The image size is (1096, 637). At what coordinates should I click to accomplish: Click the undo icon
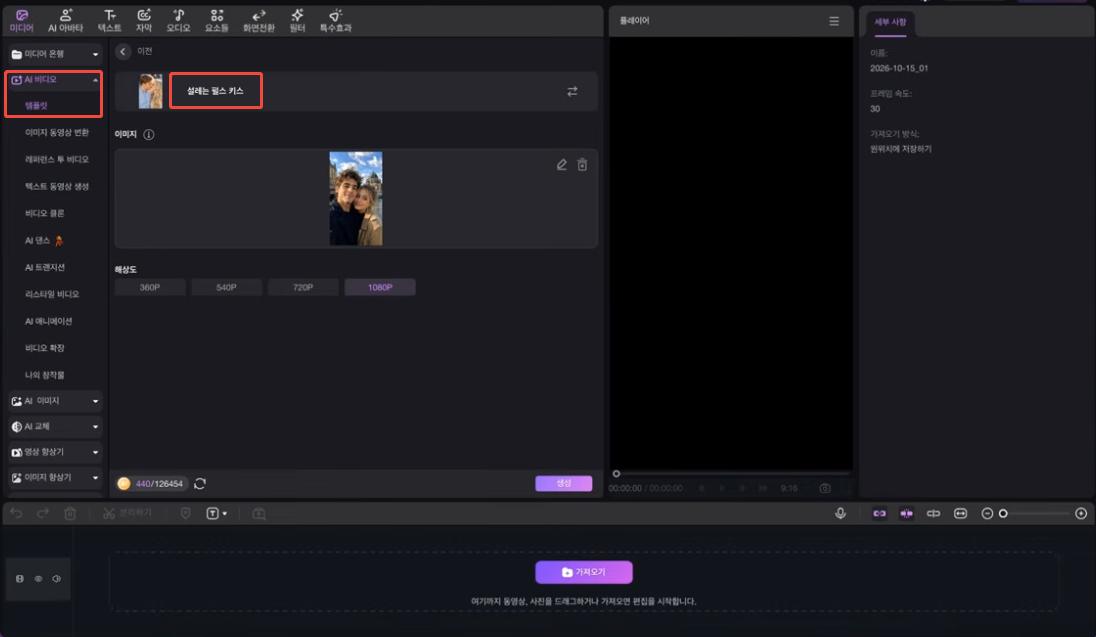click(16, 513)
